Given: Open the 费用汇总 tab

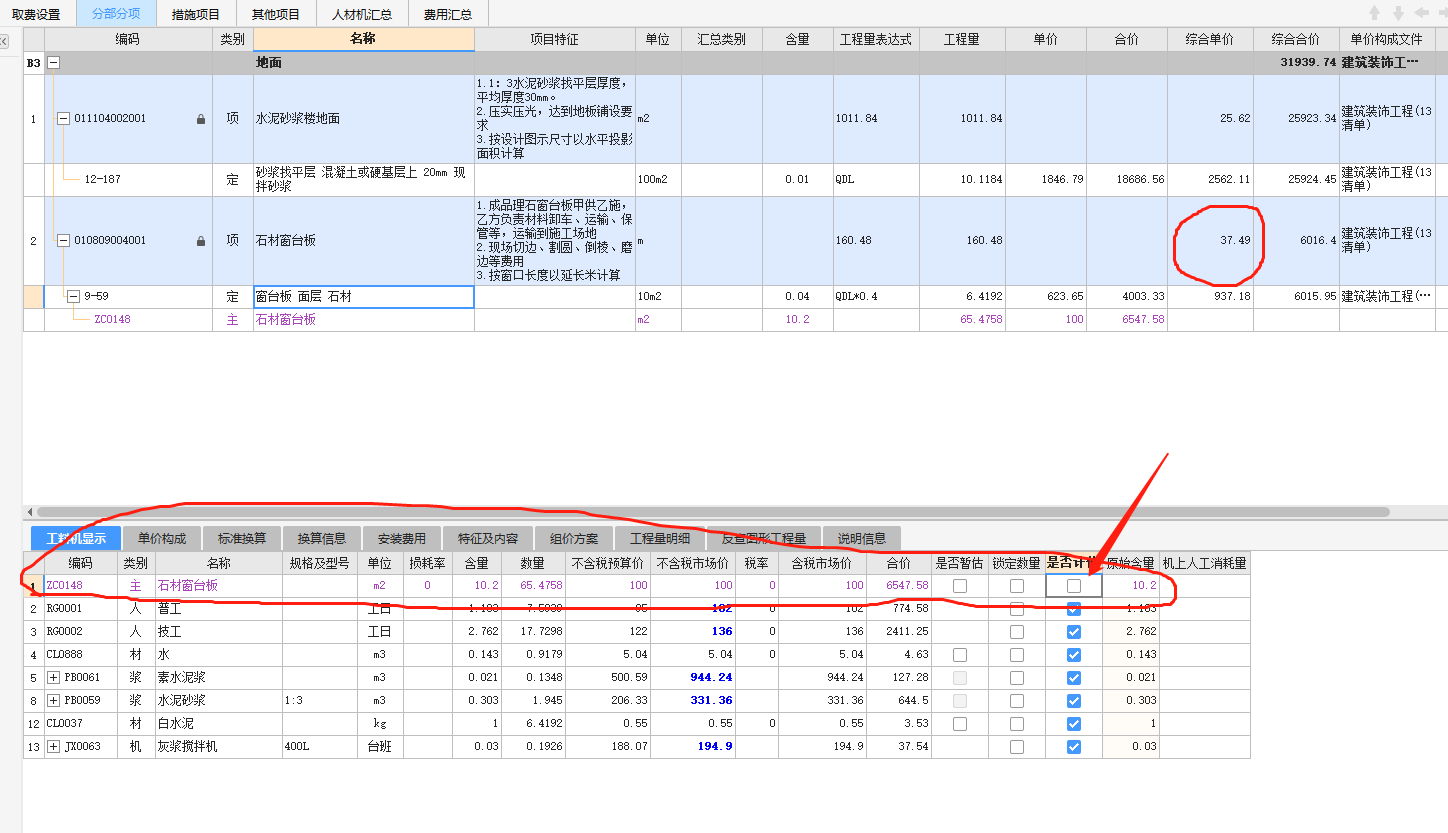Looking at the screenshot, I should (448, 14).
